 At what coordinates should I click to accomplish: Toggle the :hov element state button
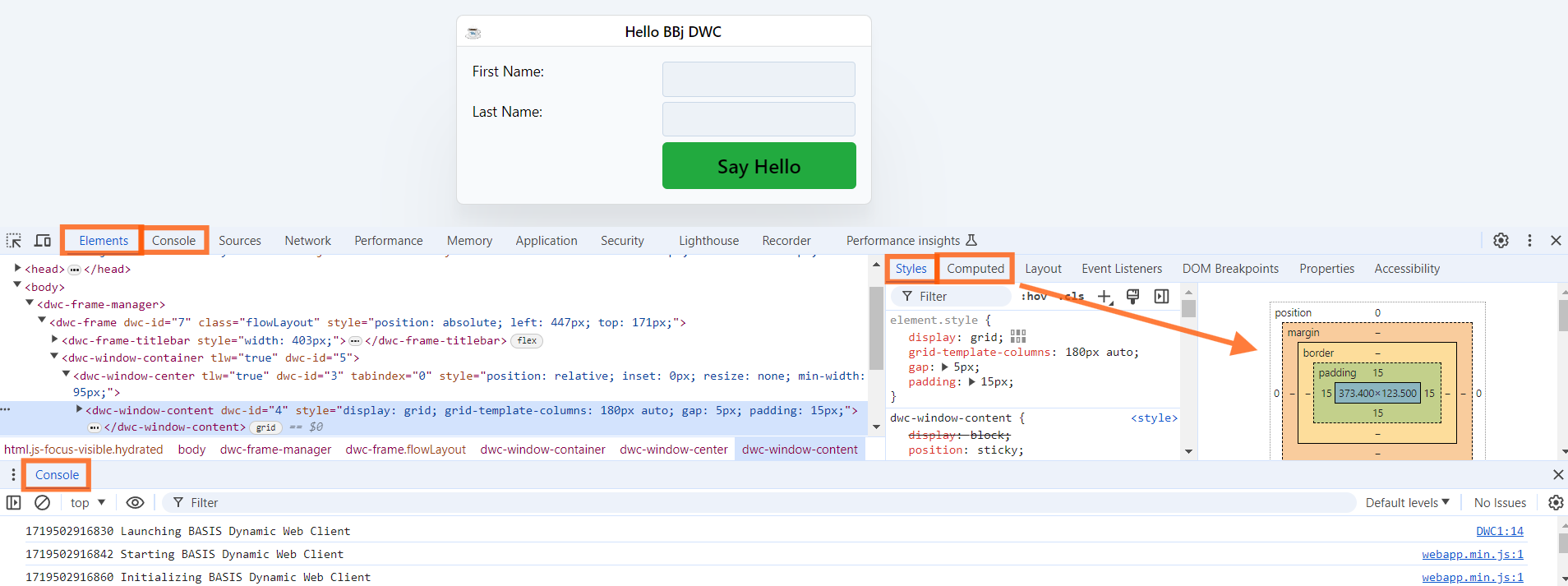tap(1034, 296)
